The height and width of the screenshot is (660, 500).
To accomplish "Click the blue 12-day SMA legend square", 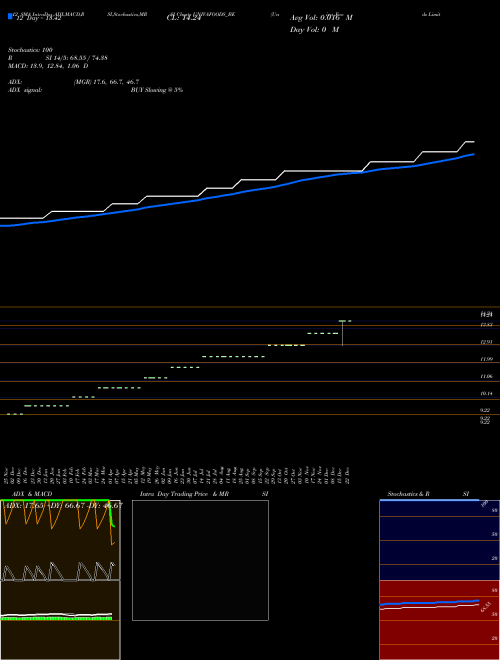I will tap(10, 17).
